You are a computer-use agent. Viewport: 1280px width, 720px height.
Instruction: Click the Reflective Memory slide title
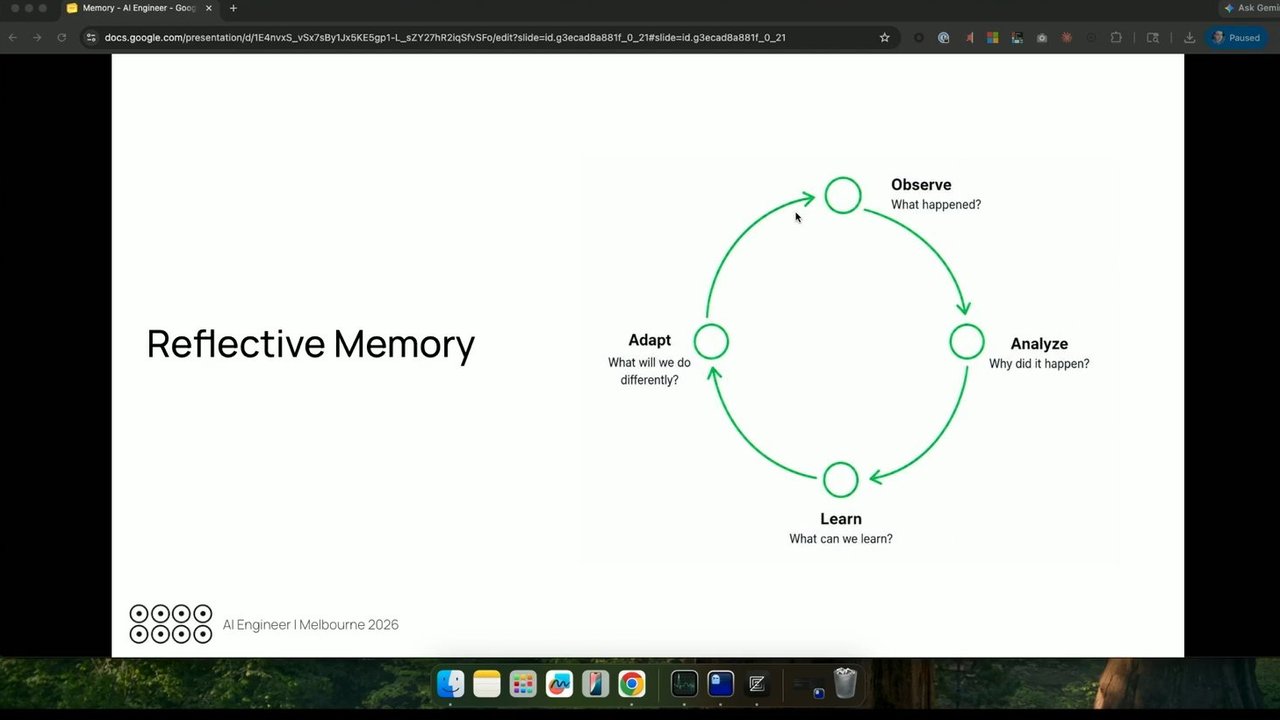pos(311,344)
